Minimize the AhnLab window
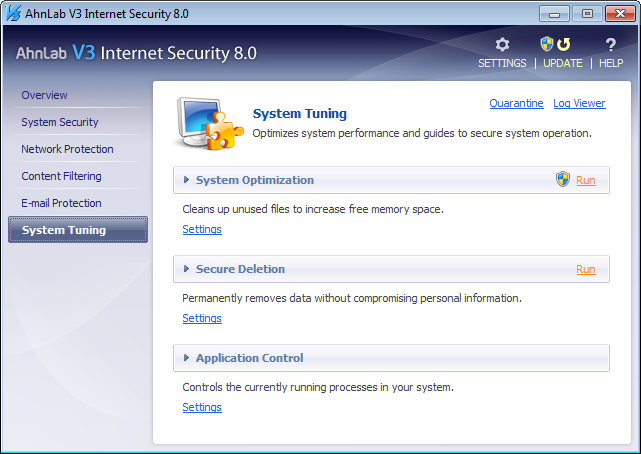The image size is (641, 454). pyautogui.click(x=554, y=14)
